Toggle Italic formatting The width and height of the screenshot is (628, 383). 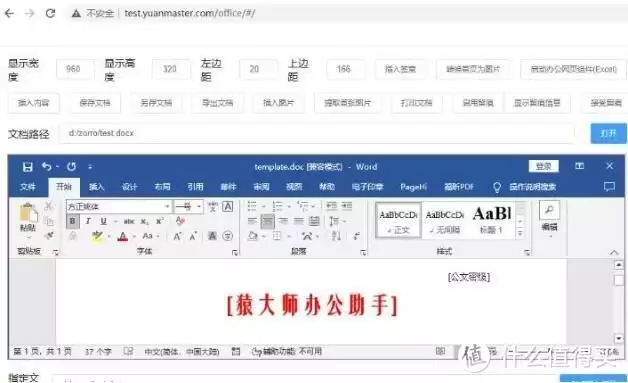point(88,221)
